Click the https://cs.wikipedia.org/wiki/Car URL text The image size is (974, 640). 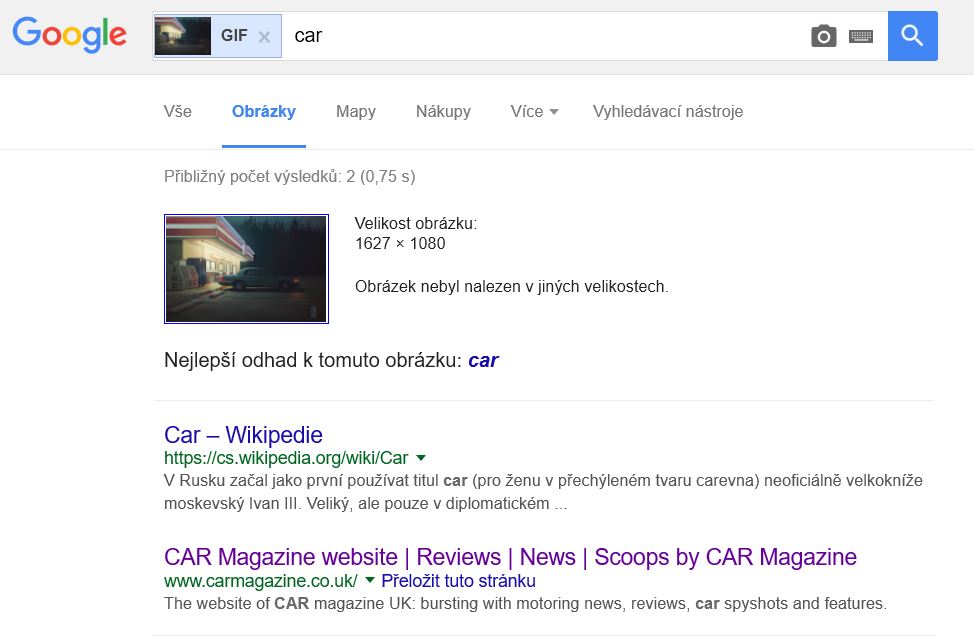[286, 458]
